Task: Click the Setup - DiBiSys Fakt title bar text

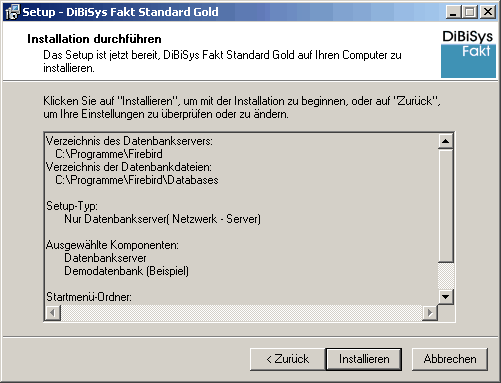Action: tap(120, 12)
